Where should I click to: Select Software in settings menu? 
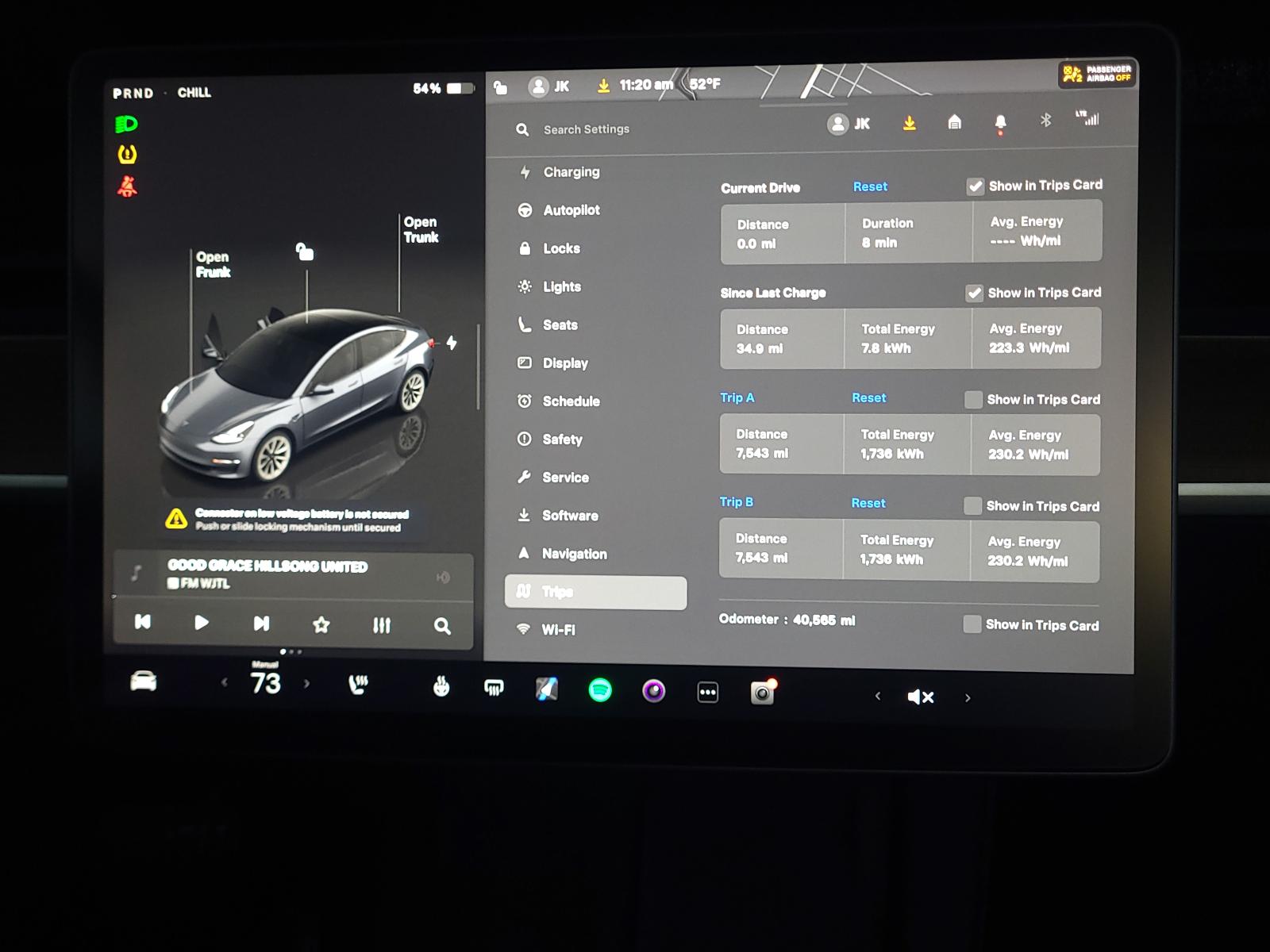[x=569, y=516]
